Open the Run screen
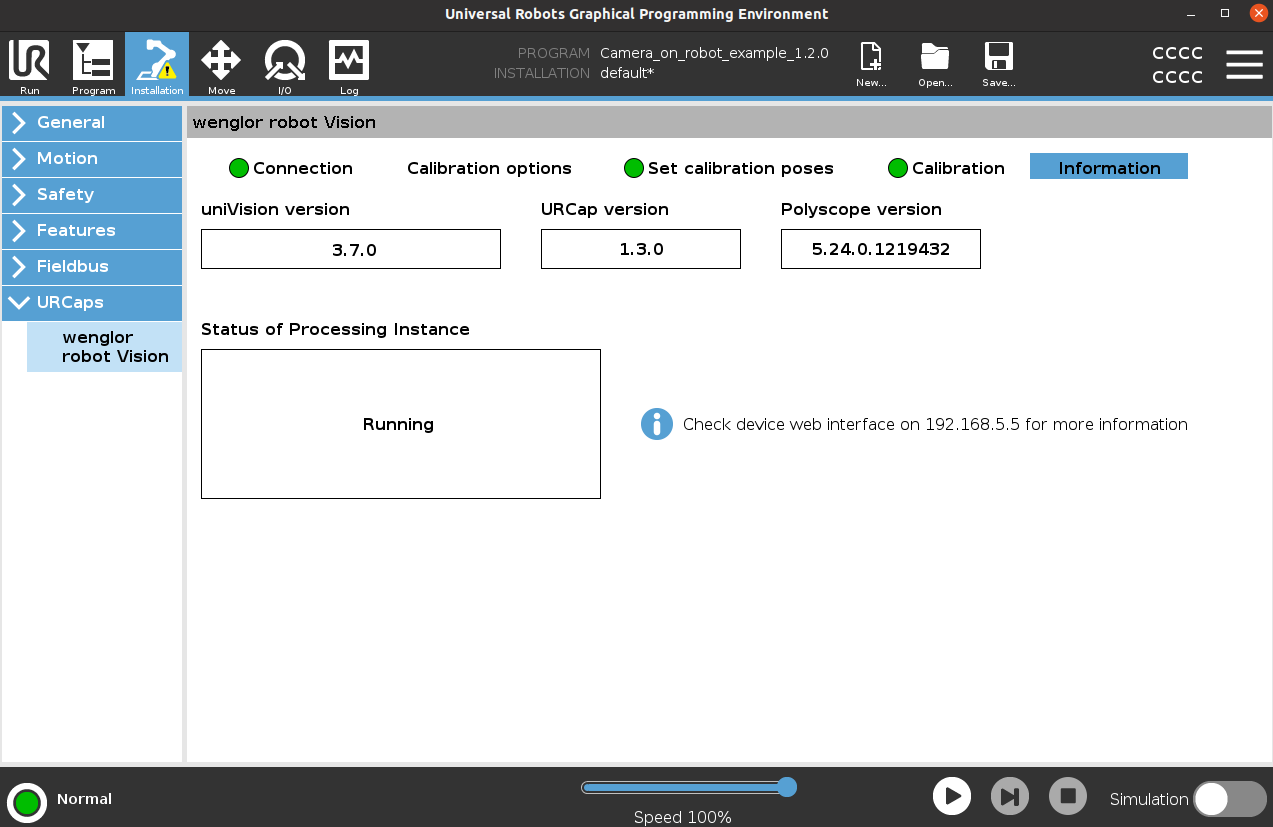The width and height of the screenshot is (1273, 827). pos(29,65)
